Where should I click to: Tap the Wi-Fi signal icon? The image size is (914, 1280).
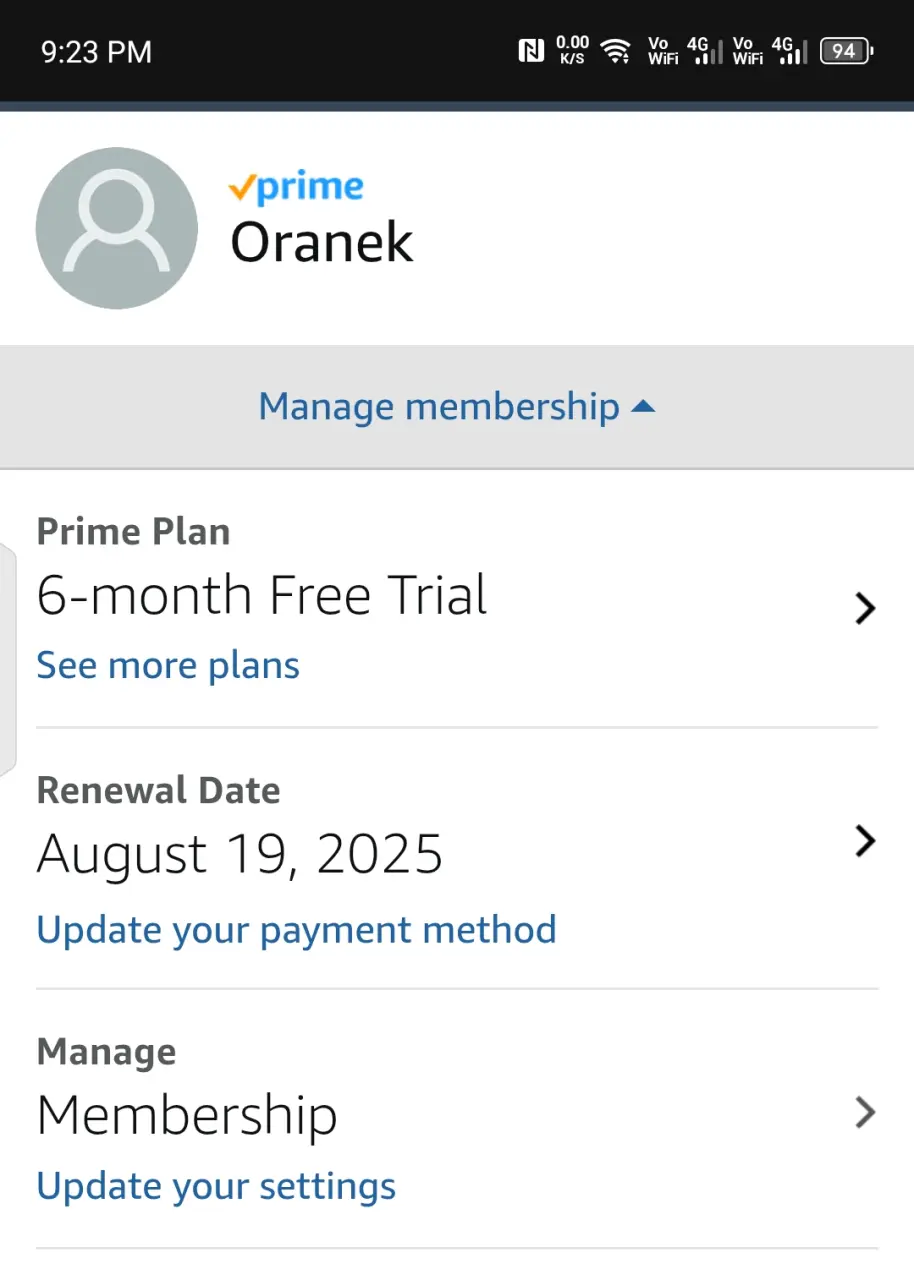tap(615, 51)
